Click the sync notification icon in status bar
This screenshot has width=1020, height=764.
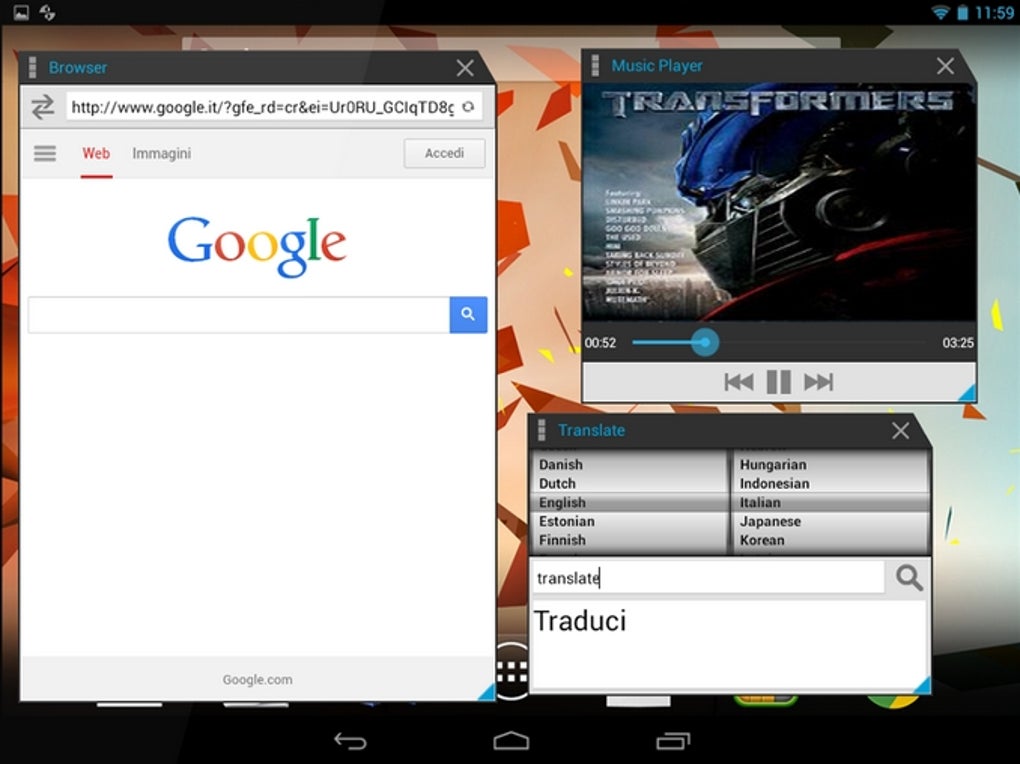click(47, 12)
